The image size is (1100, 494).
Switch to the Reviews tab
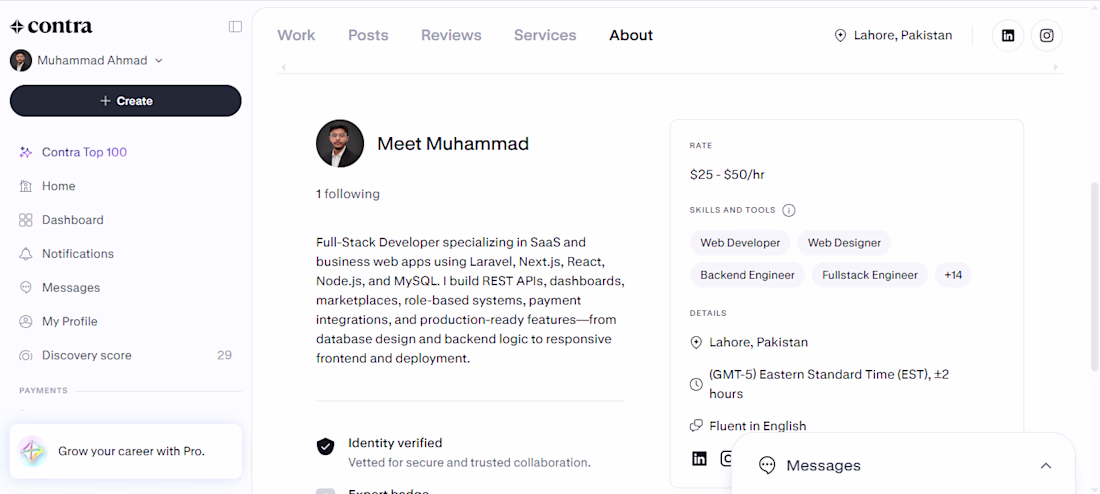click(x=451, y=35)
